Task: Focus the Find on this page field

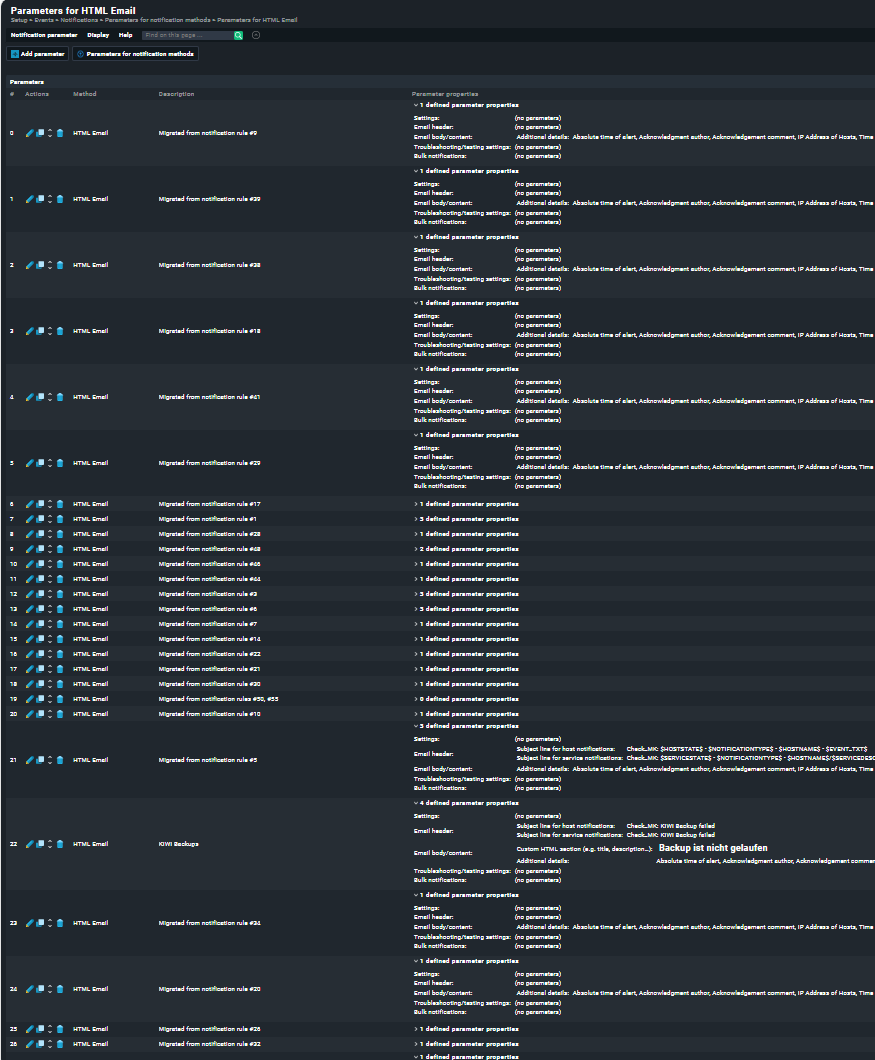Action: pos(187,35)
